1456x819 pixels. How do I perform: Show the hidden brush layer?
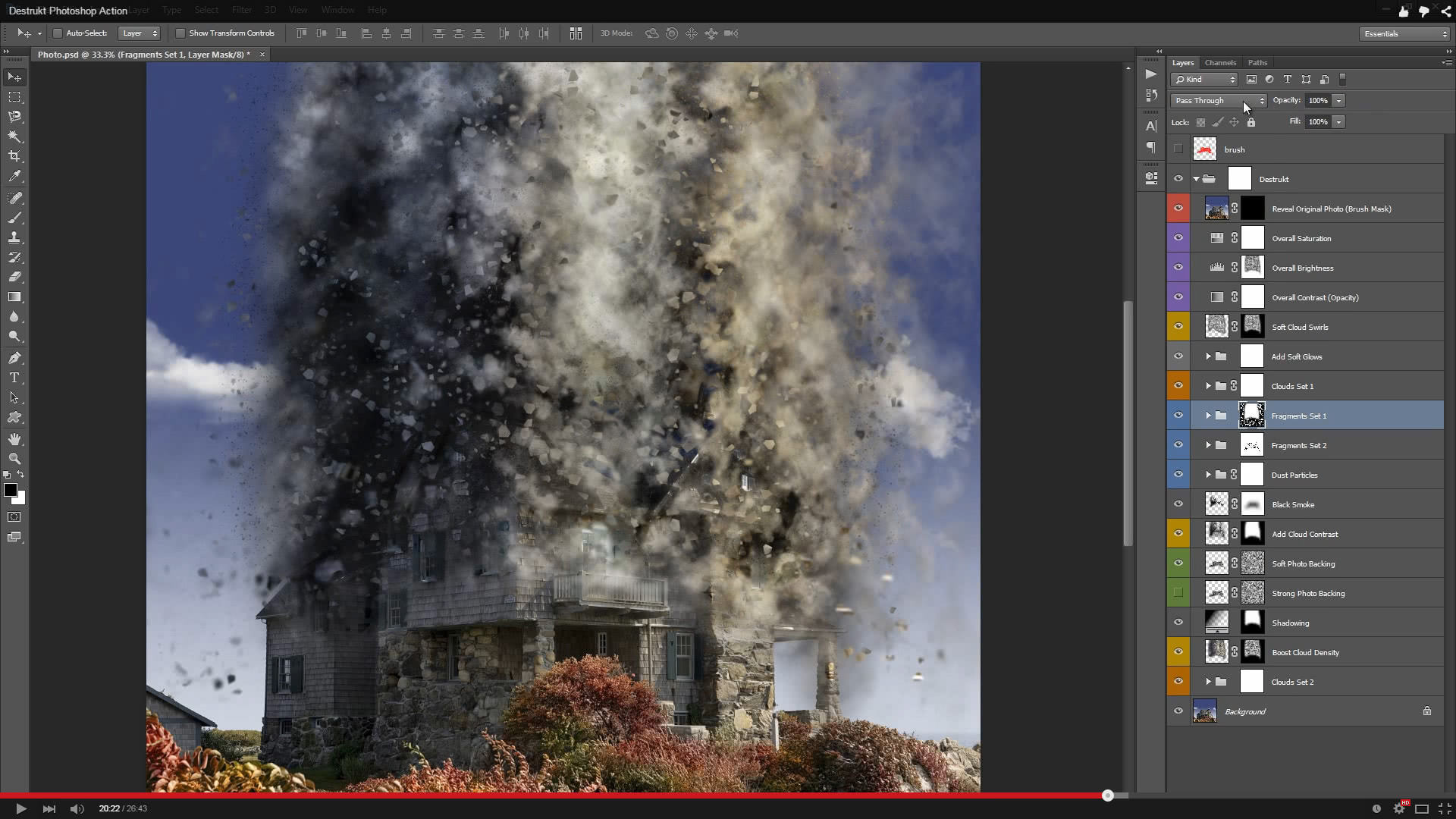click(x=1178, y=149)
